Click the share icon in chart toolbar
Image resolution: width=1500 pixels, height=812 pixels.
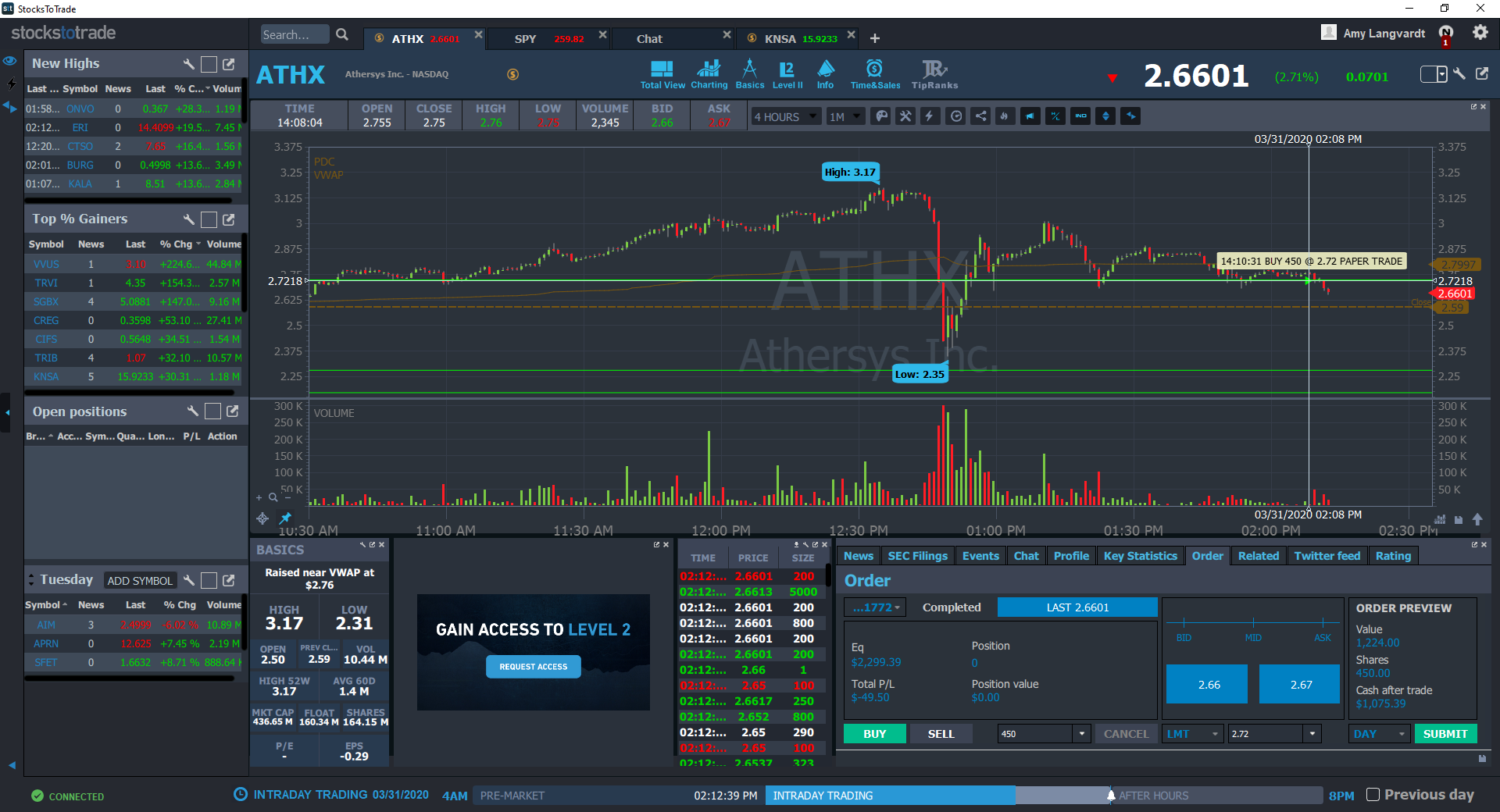tap(980, 116)
